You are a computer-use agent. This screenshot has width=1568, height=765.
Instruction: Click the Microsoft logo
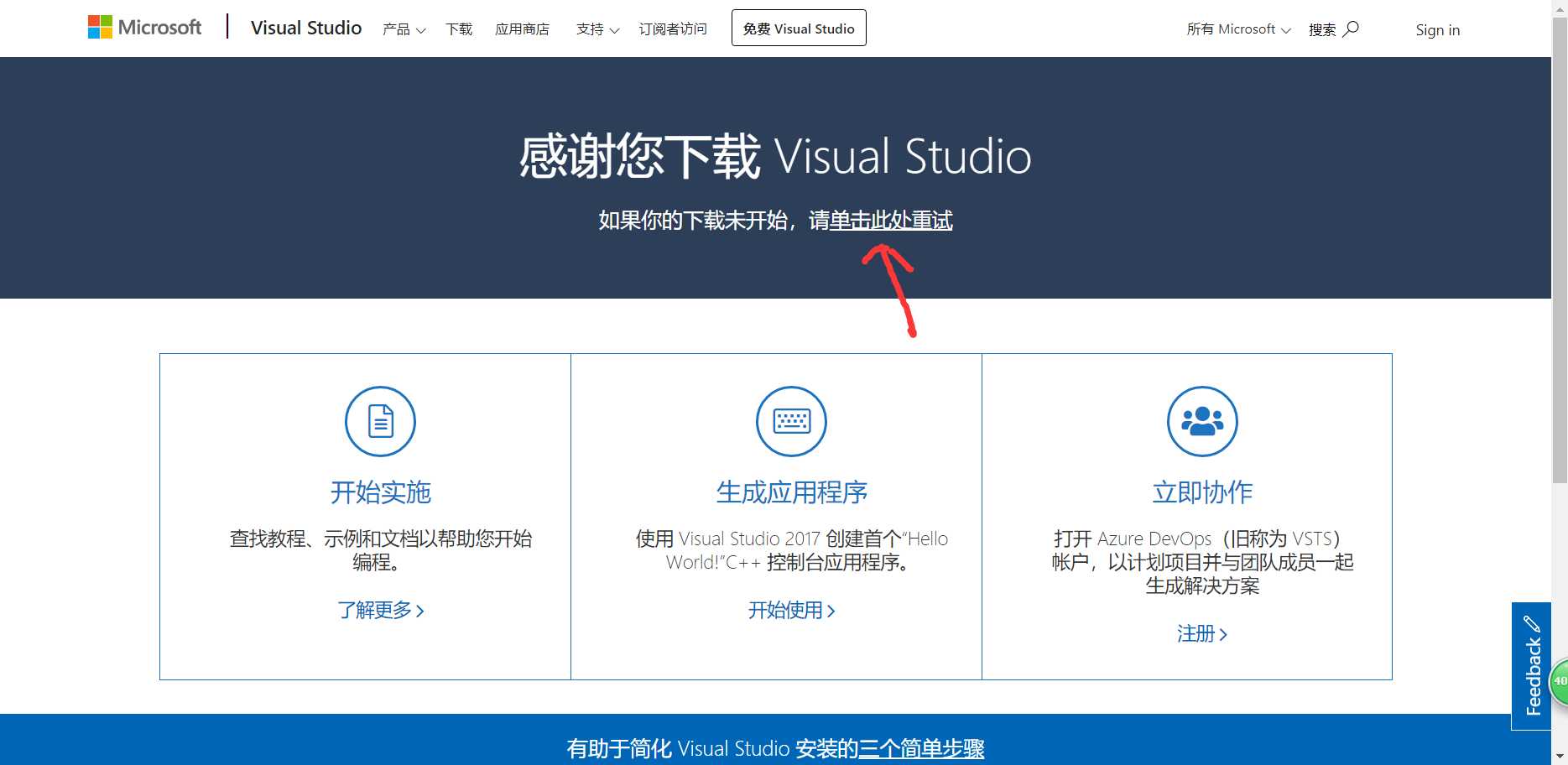point(145,28)
